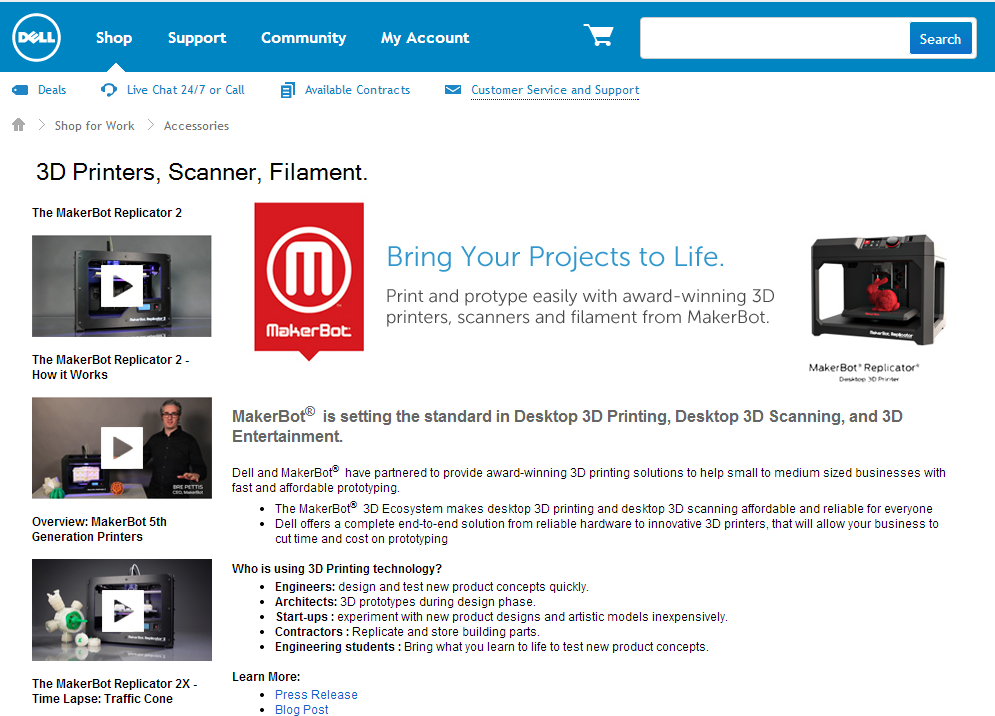Click the Customer Service envelope icon

453,90
